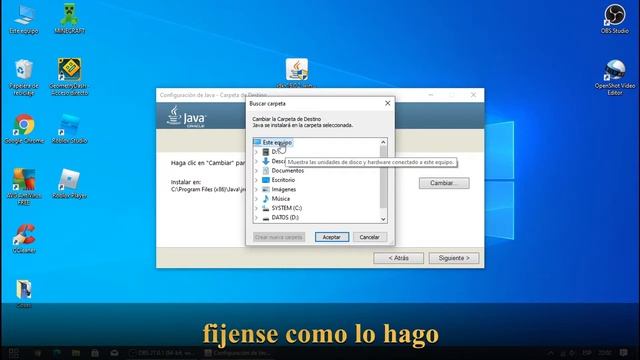Click the Crear nueva carpeta button
640x360 pixels.
pos(279,237)
